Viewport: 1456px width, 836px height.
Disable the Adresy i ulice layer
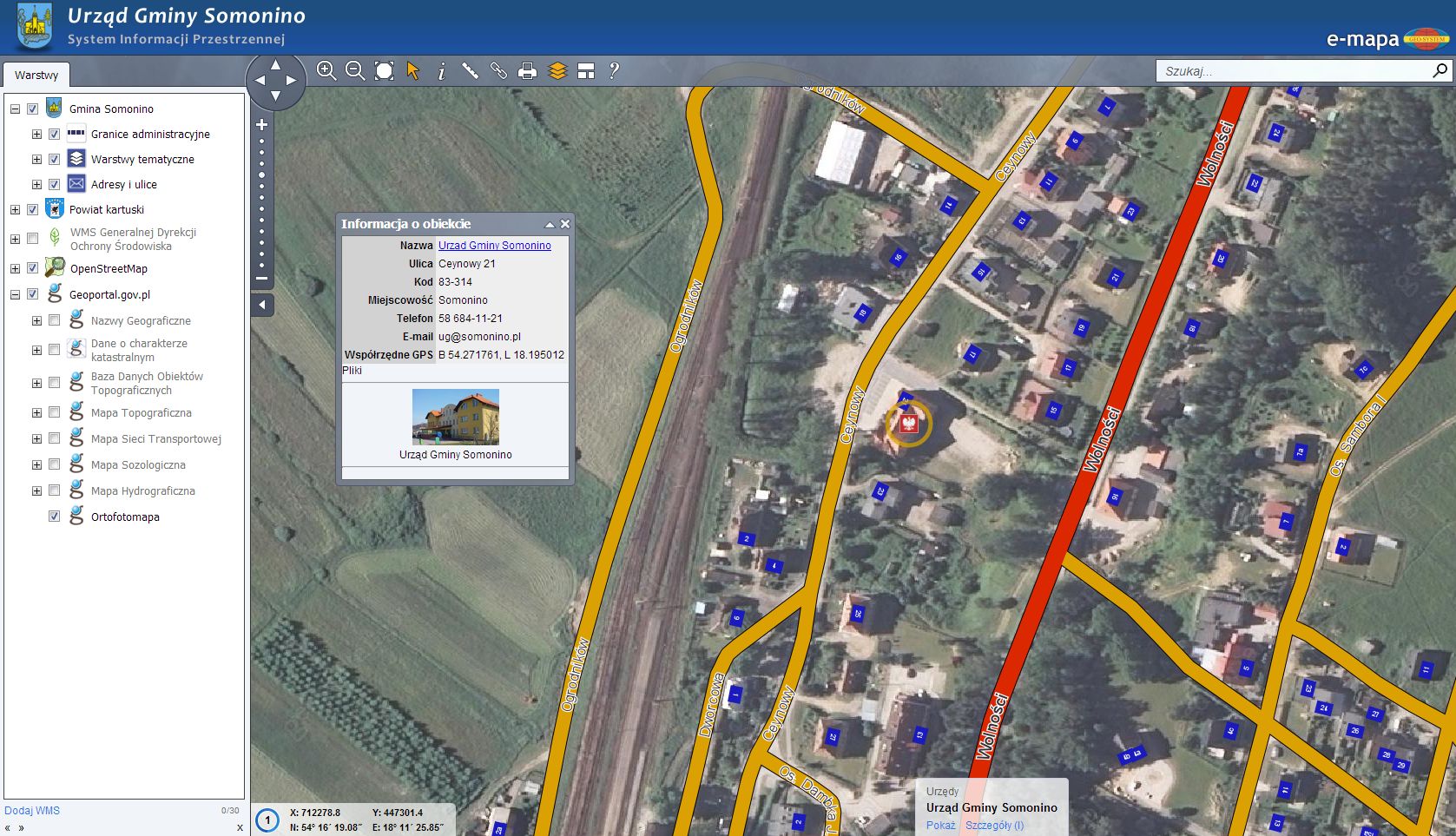pyautogui.click(x=55, y=184)
